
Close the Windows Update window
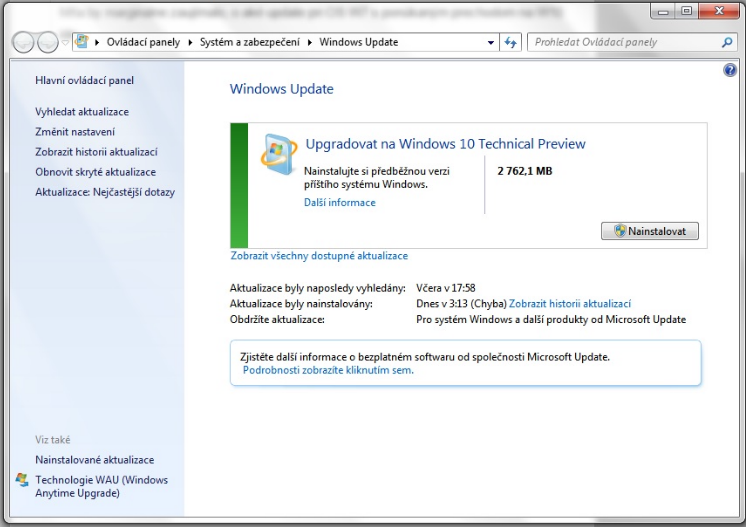(x=719, y=11)
